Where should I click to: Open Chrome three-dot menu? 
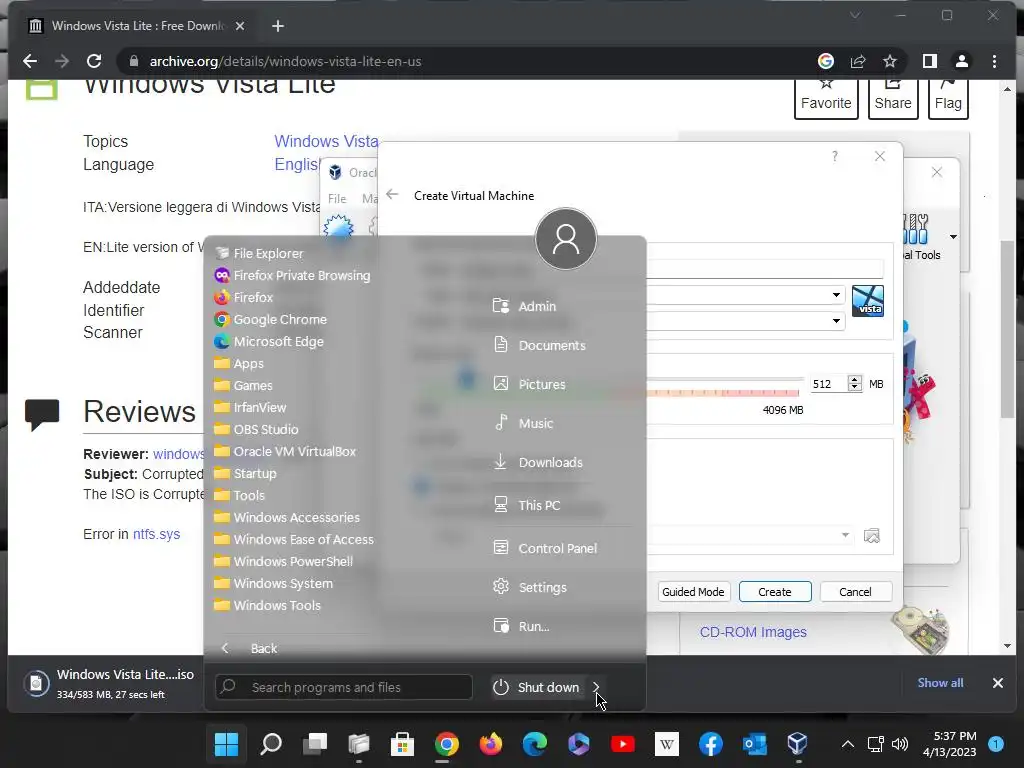[995, 61]
